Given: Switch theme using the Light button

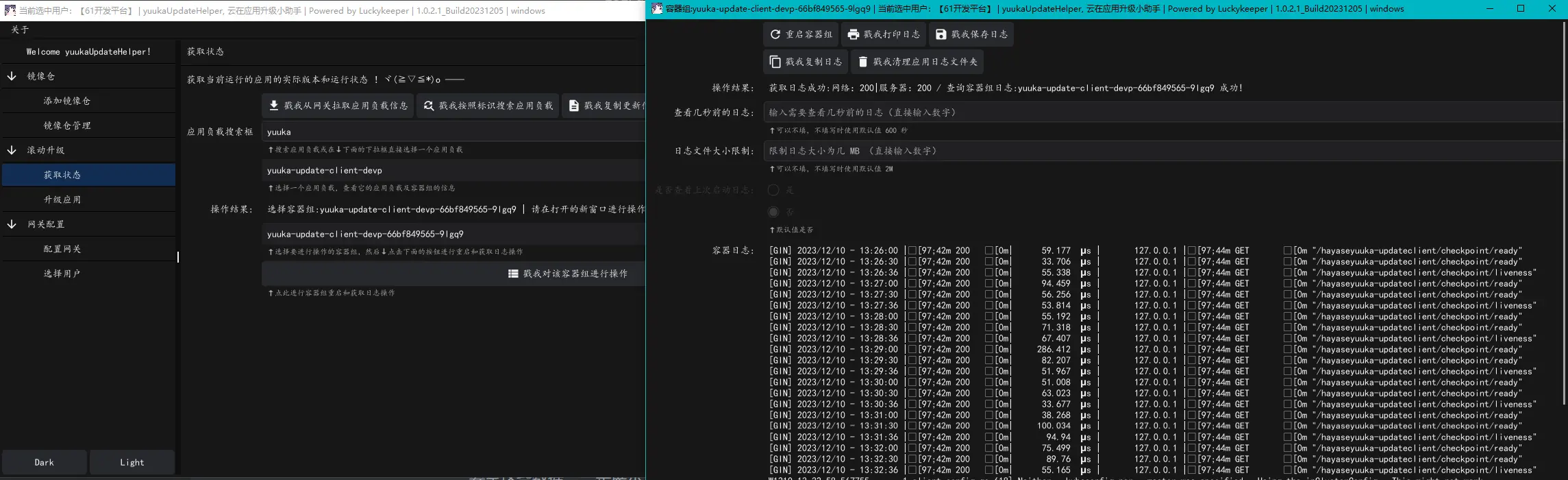Looking at the screenshot, I should pos(132,462).
